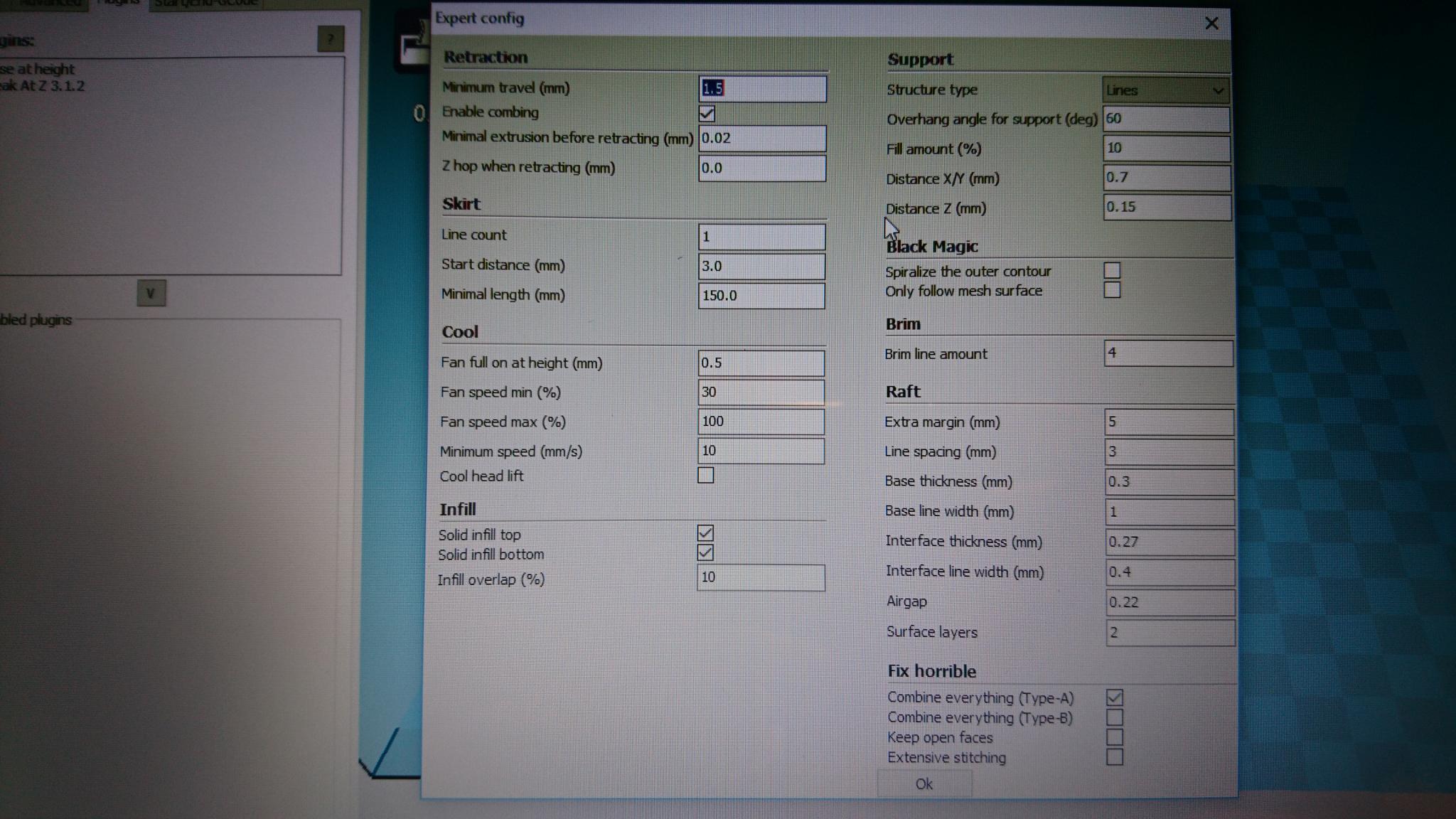Uncheck Solid infill top
Screen dimensions: 1456x819
pyautogui.click(x=705, y=532)
